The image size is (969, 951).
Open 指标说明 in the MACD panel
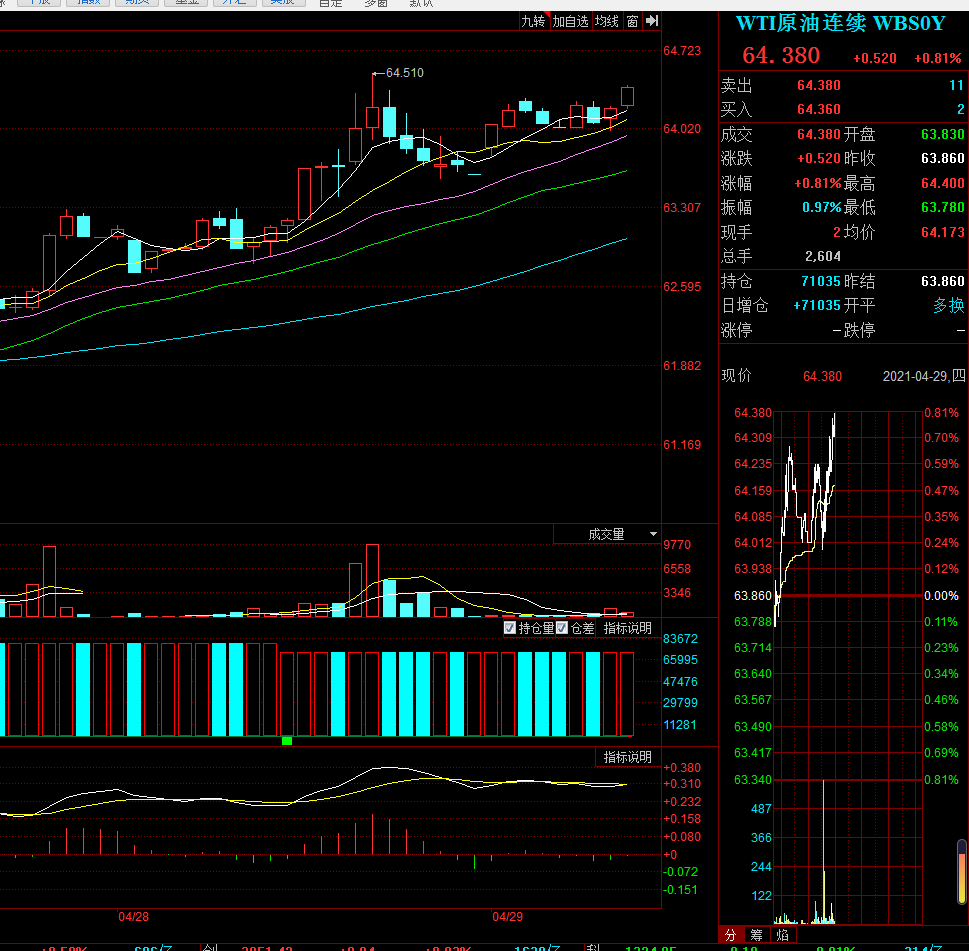(627, 757)
